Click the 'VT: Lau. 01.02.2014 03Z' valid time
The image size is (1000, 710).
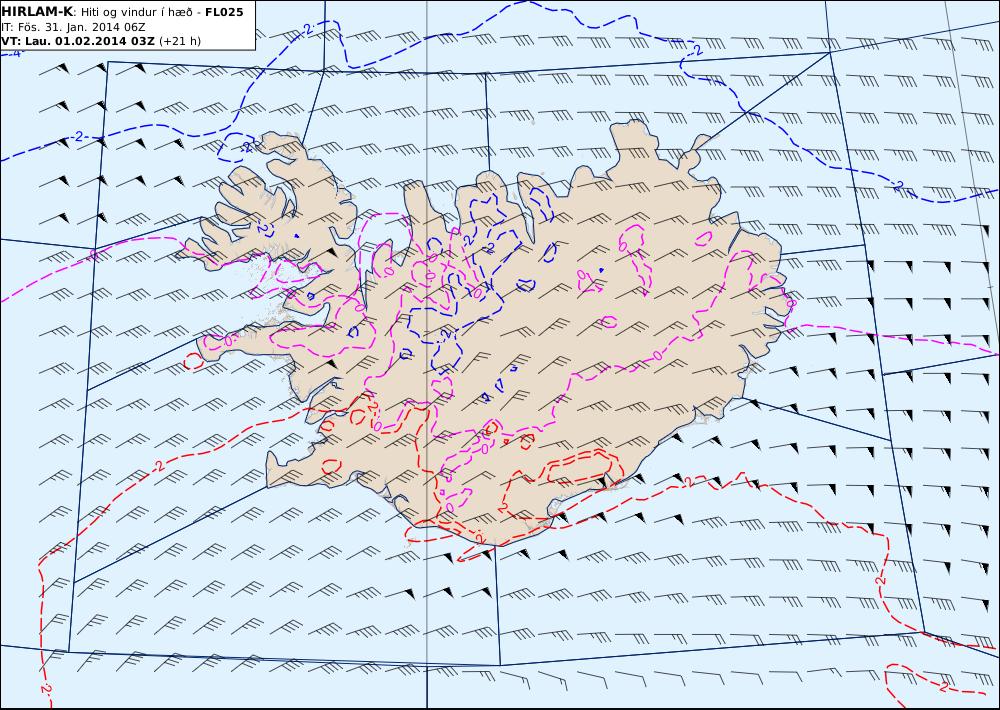(x=78, y=41)
